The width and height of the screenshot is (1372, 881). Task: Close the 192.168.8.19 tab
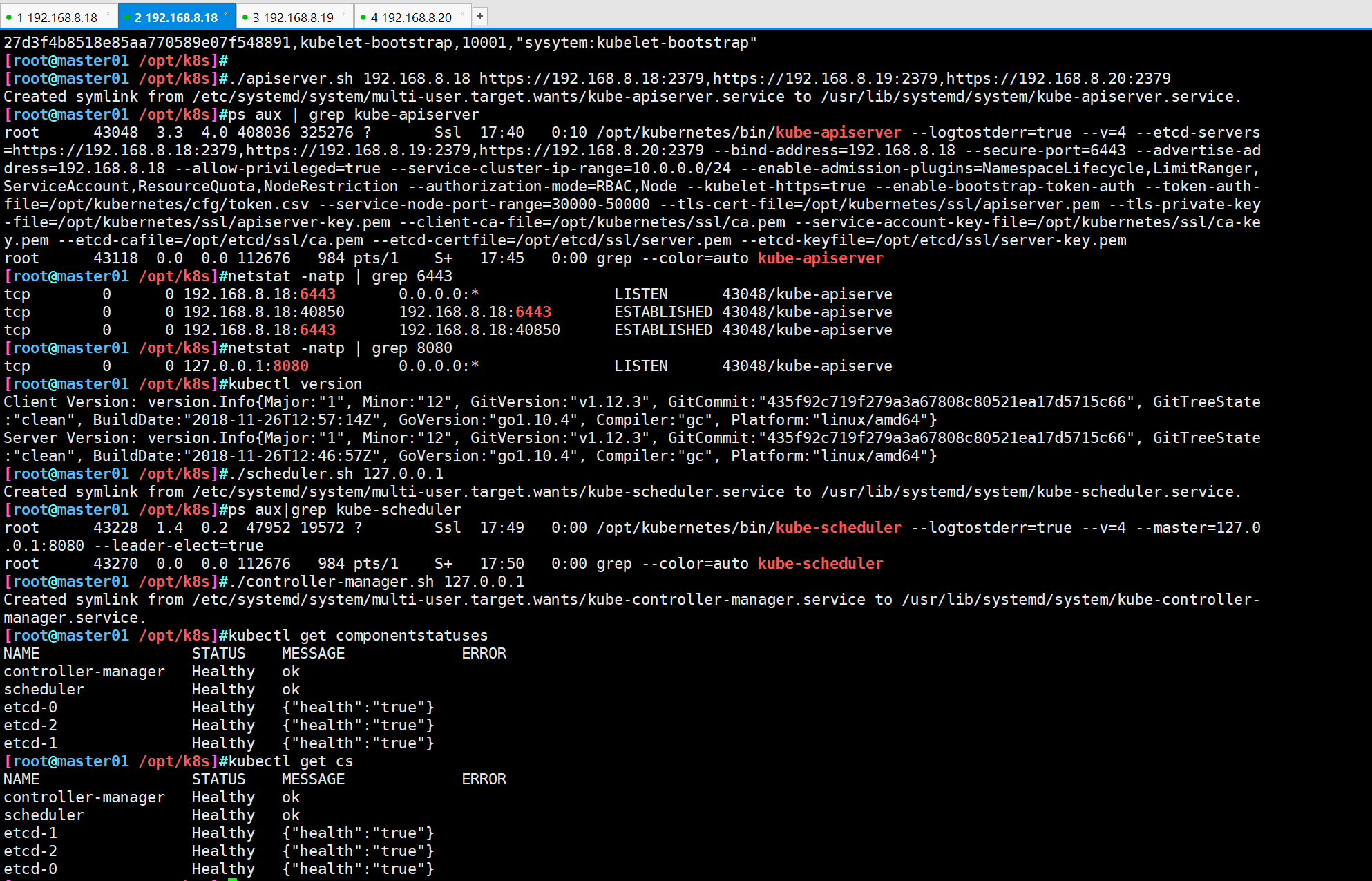coord(344,14)
